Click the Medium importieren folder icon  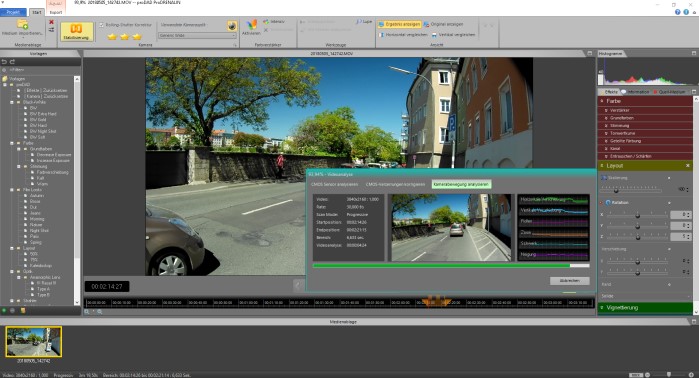tap(22, 25)
